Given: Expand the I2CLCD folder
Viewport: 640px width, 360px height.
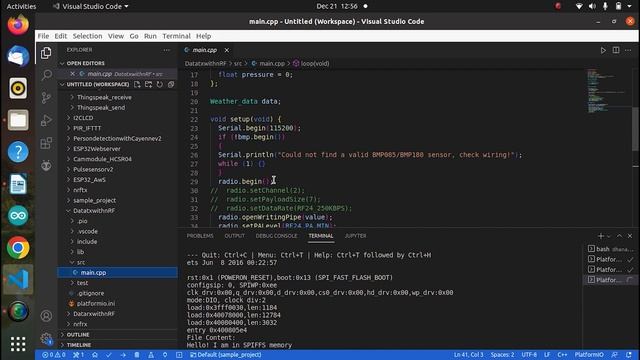Looking at the screenshot, I should [x=118, y=118].
